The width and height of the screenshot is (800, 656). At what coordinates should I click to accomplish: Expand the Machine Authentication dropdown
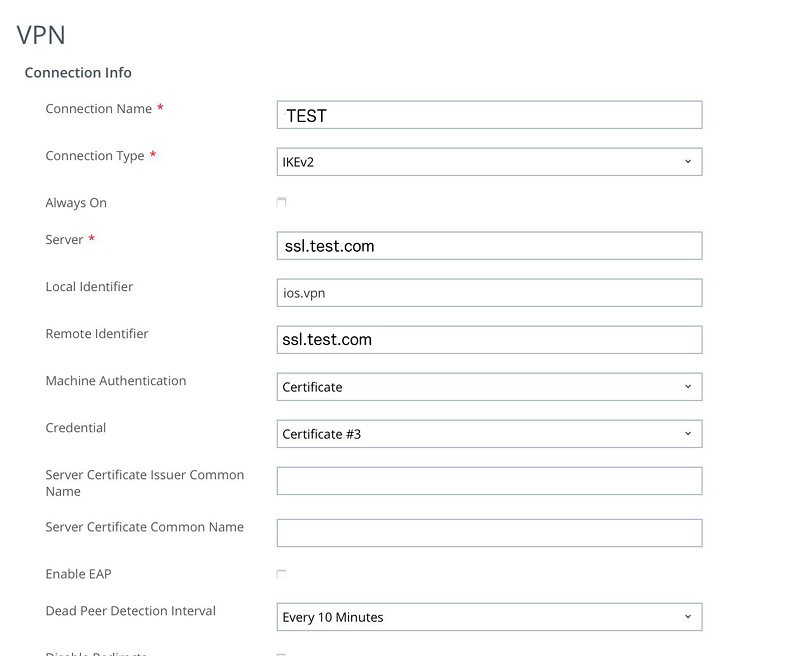click(x=489, y=387)
